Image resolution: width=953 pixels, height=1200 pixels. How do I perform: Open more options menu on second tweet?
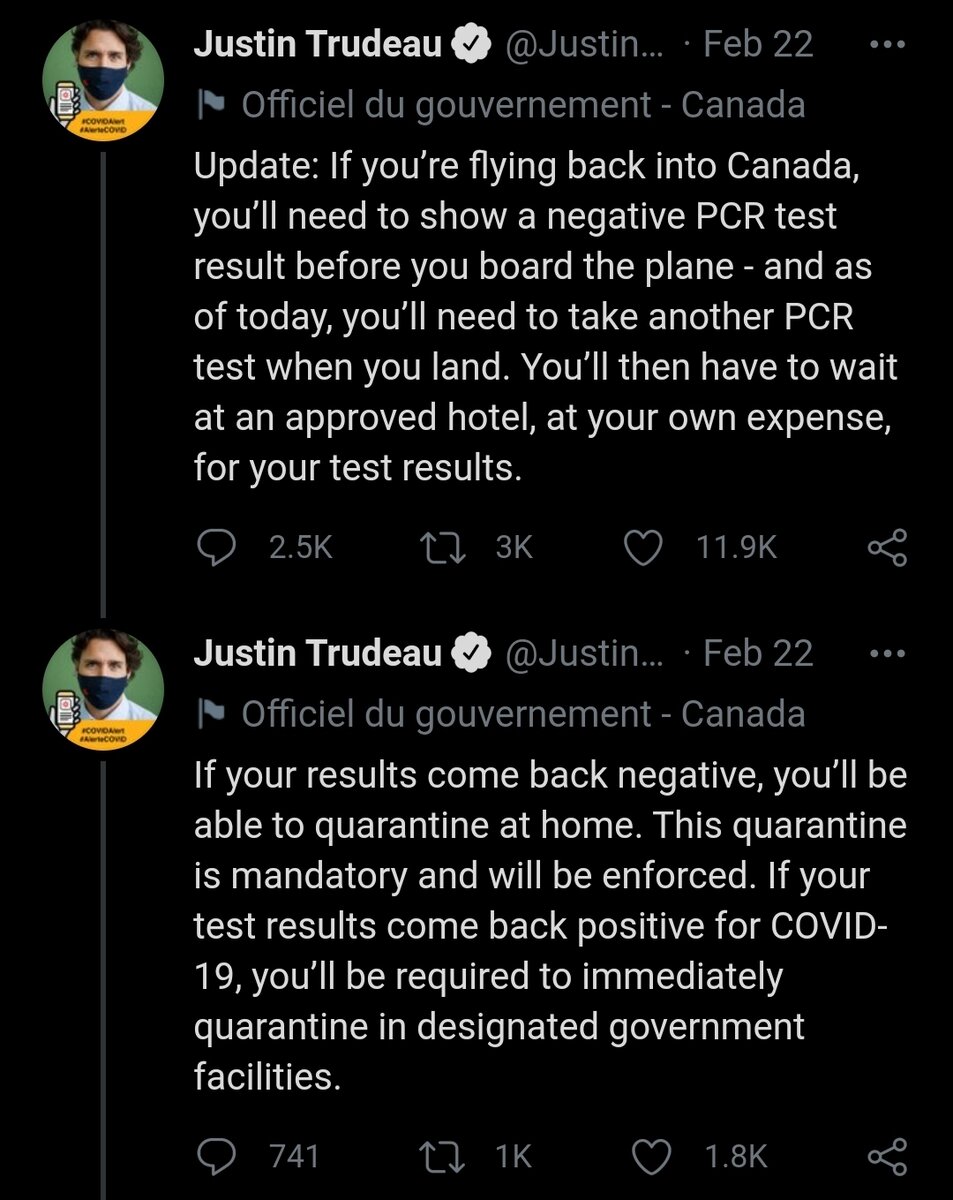tap(886, 654)
